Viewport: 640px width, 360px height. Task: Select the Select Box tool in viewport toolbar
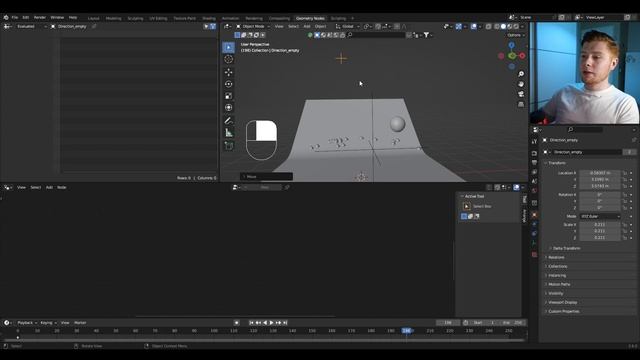[228, 47]
